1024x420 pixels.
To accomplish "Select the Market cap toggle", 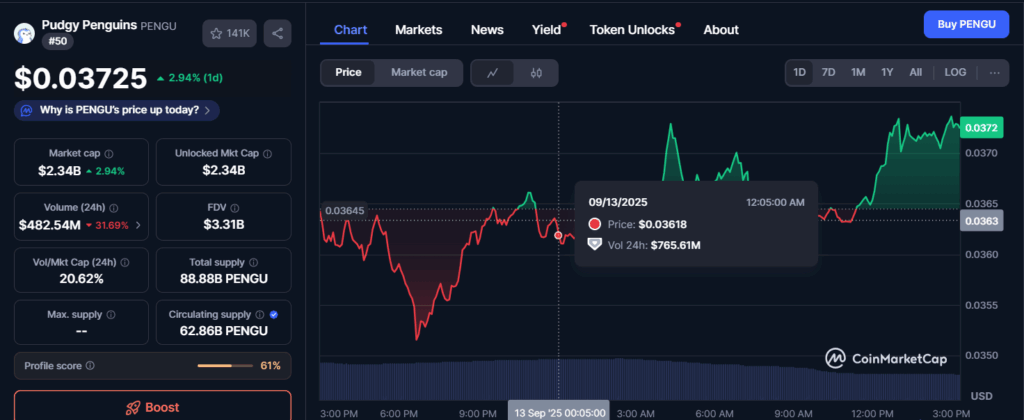I will click(419, 73).
